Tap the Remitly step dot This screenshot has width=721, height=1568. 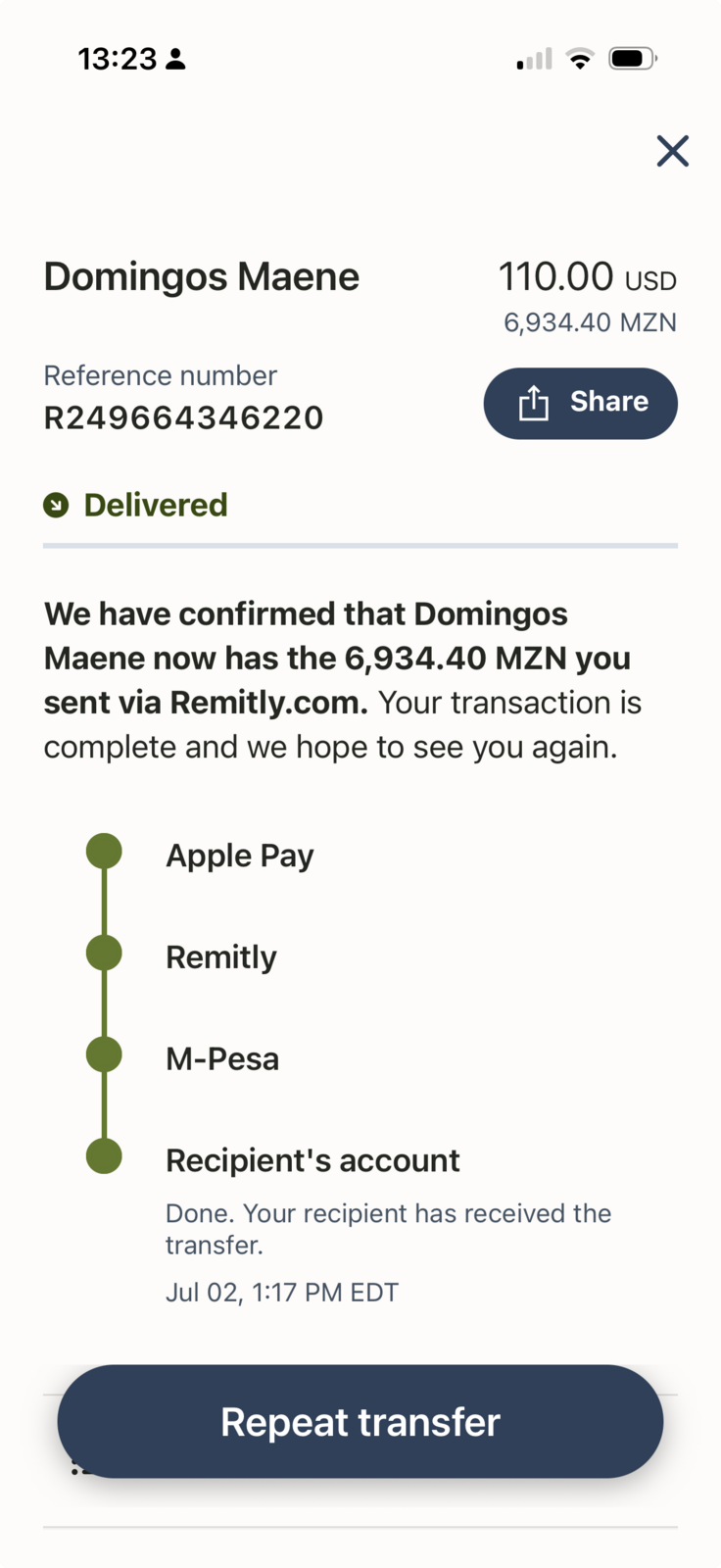pyautogui.click(x=104, y=953)
